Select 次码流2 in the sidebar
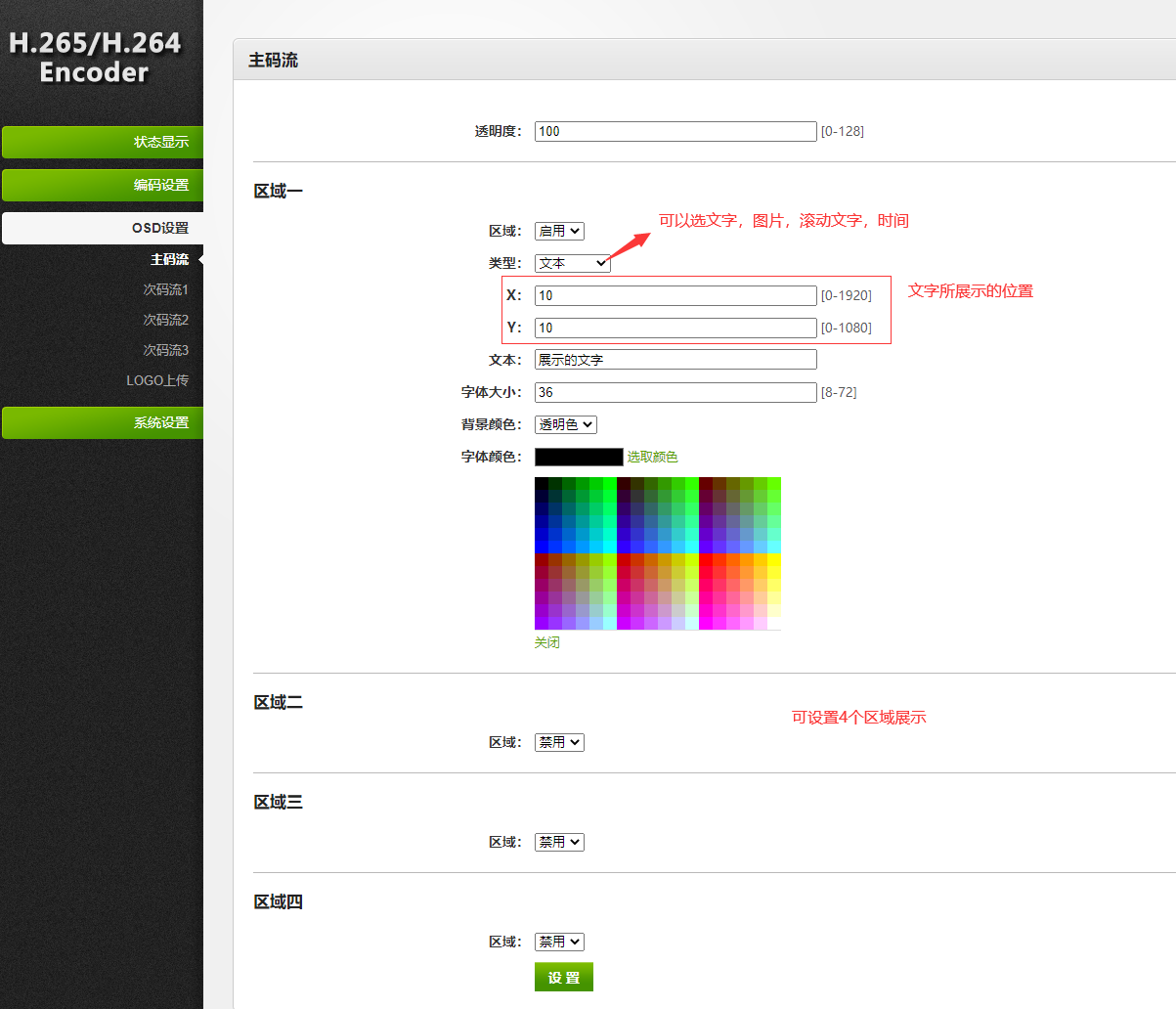This screenshot has height=1009, width=1176. [165, 320]
